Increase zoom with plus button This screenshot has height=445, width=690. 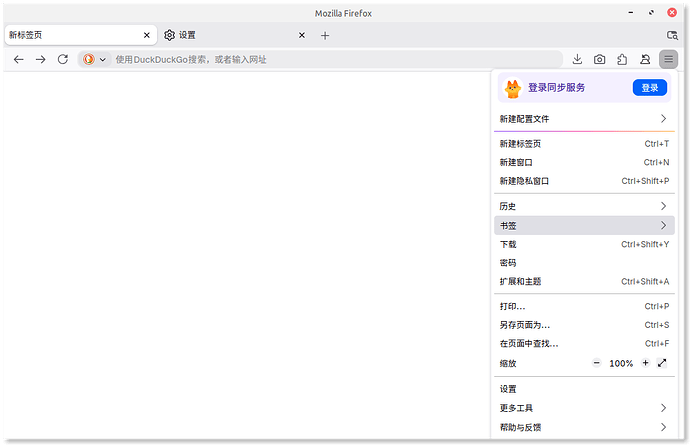(646, 363)
